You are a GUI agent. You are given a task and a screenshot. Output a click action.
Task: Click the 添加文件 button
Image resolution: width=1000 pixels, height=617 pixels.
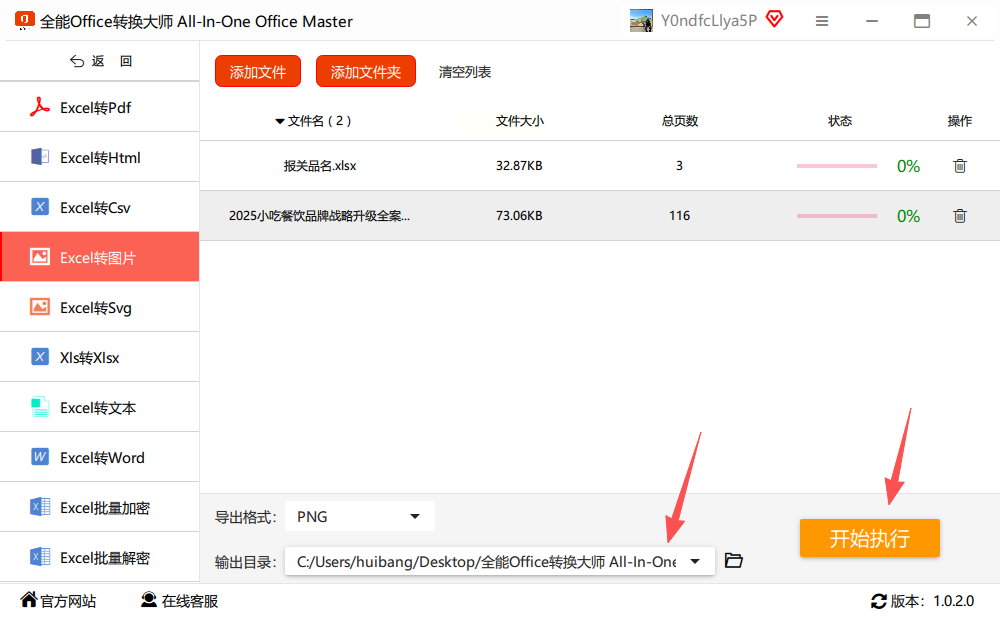click(258, 71)
